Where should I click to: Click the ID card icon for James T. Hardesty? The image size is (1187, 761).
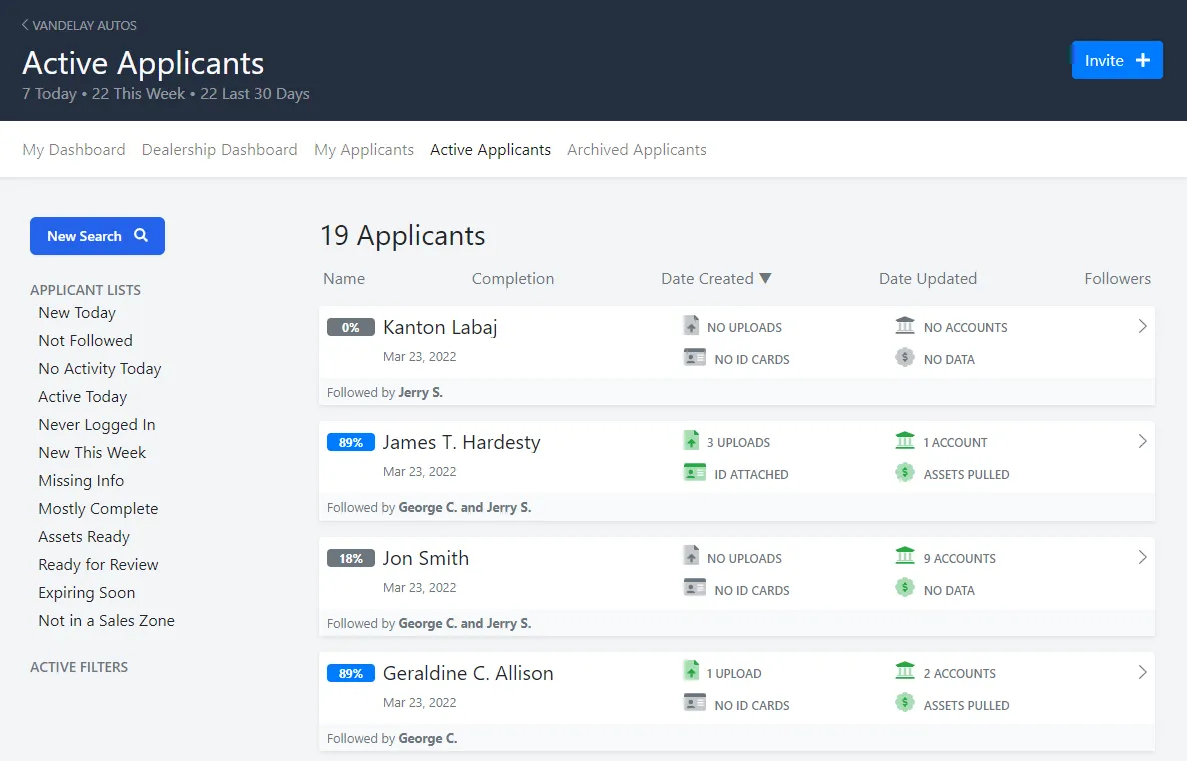coord(694,473)
